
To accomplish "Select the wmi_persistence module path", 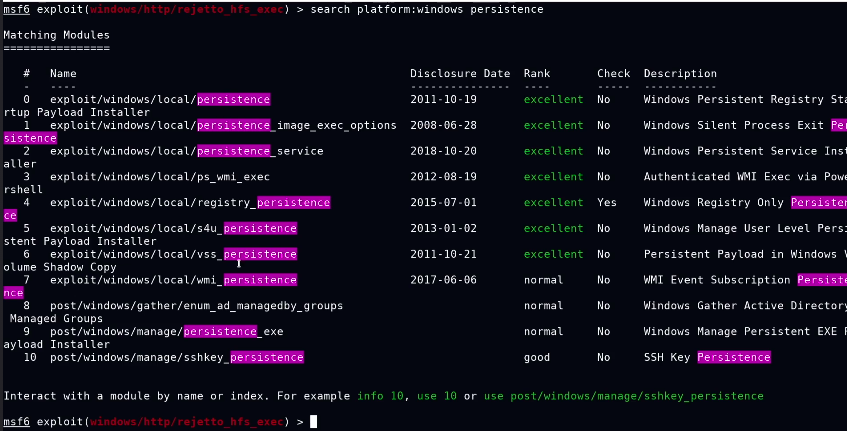I will click(173, 280).
